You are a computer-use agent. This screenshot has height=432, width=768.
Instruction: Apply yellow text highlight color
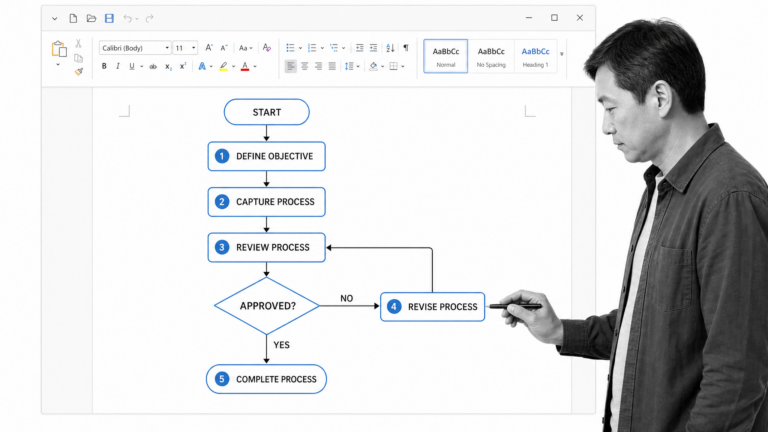coord(223,66)
